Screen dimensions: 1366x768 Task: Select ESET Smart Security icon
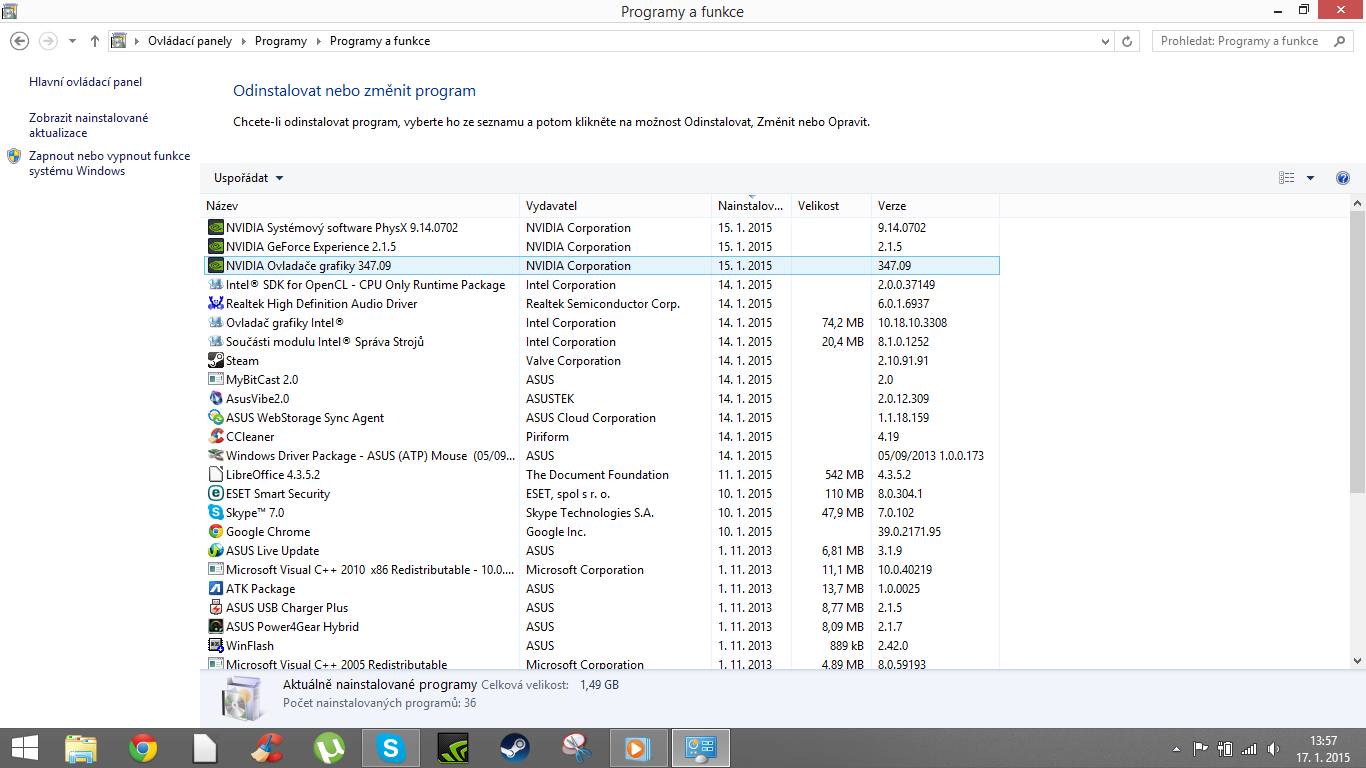tap(215, 494)
